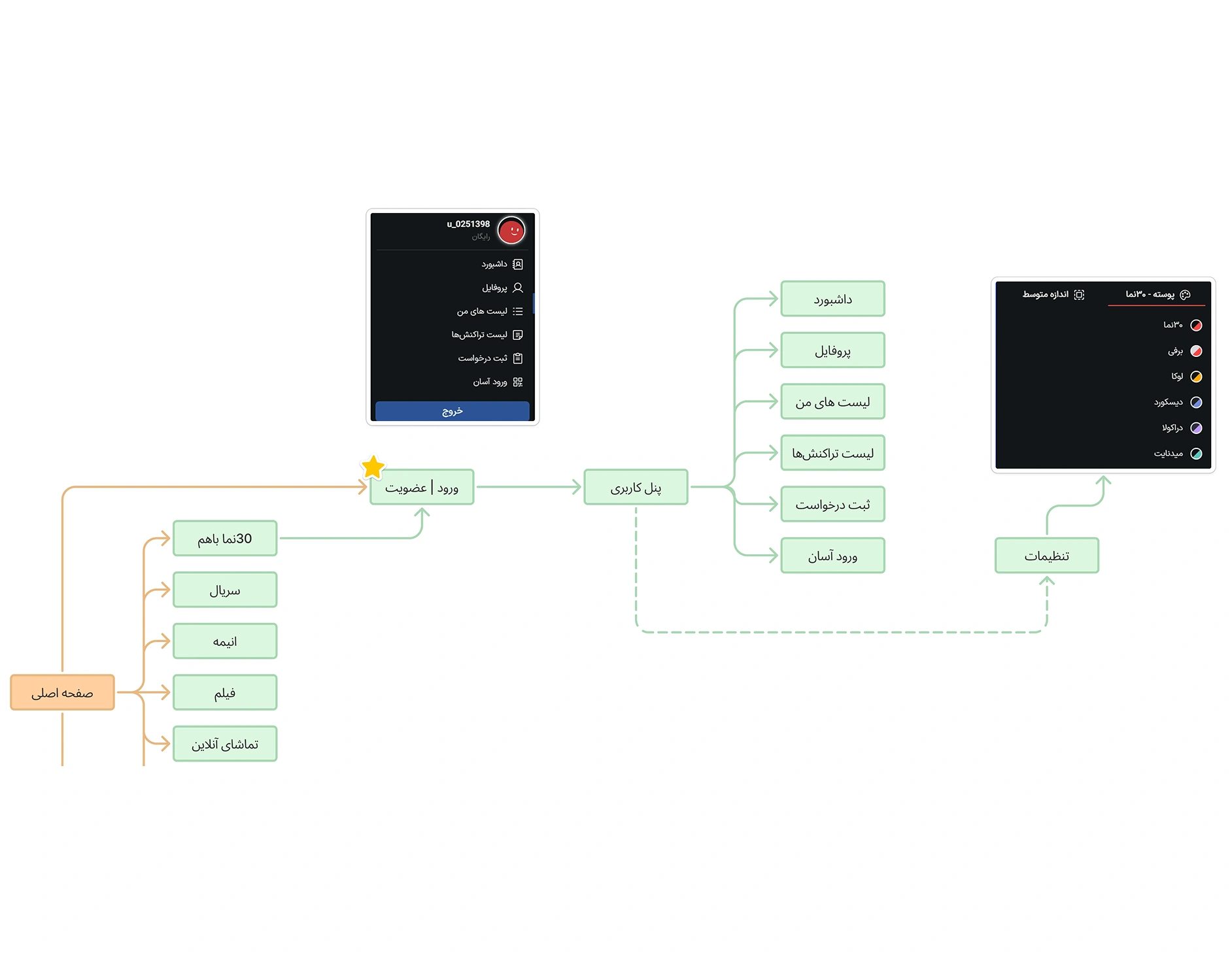This screenshot has height=957, width=1232.
Task: Click the dashboard icon in the user menu
Action: point(518,264)
